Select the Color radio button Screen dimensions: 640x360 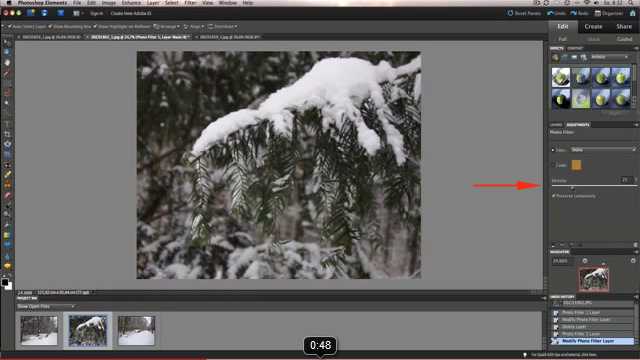[x=553, y=165]
